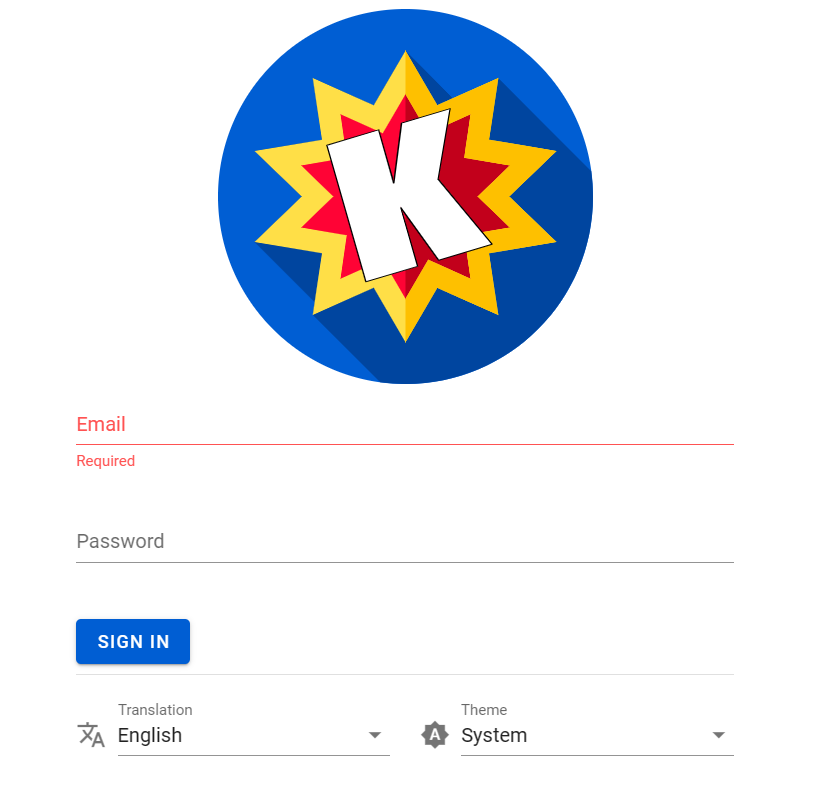Screen dimensions: 815x808
Task: Click the red Required error message
Action: coord(105,461)
